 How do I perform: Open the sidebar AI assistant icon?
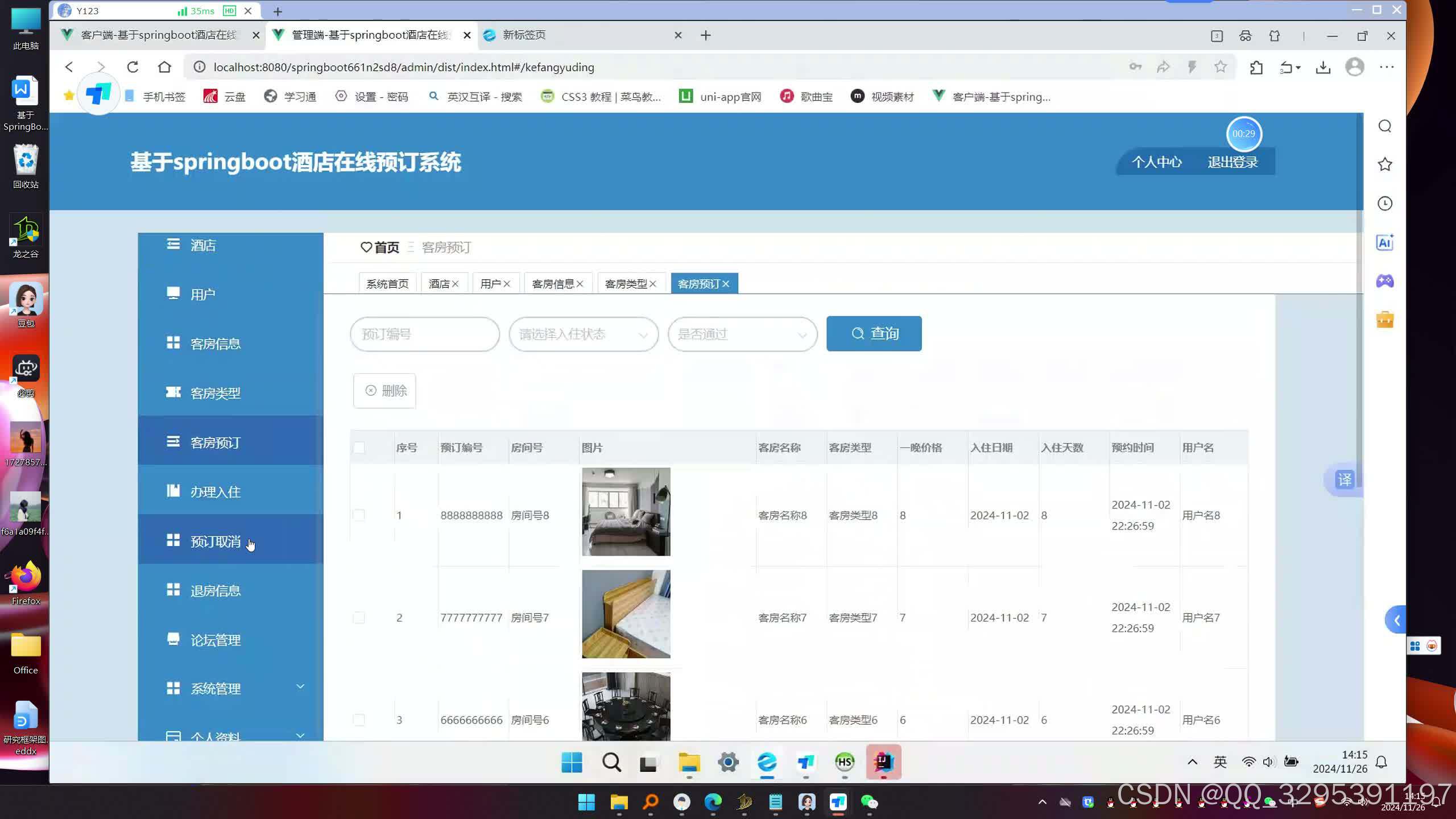(x=1385, y=242)
